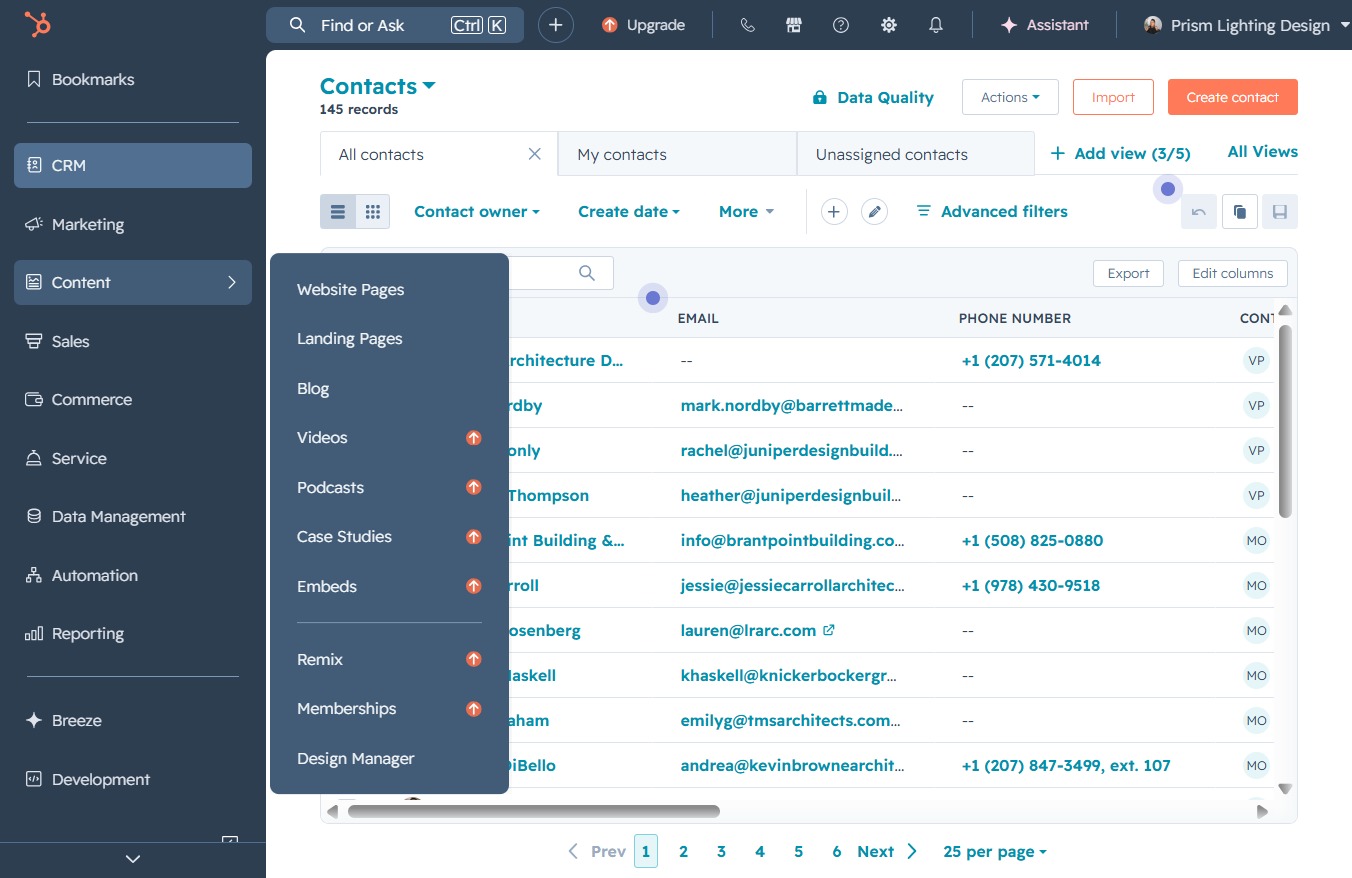Open Reporting in the sidebar
The image size is (1352, 878).
coord(133,633)
